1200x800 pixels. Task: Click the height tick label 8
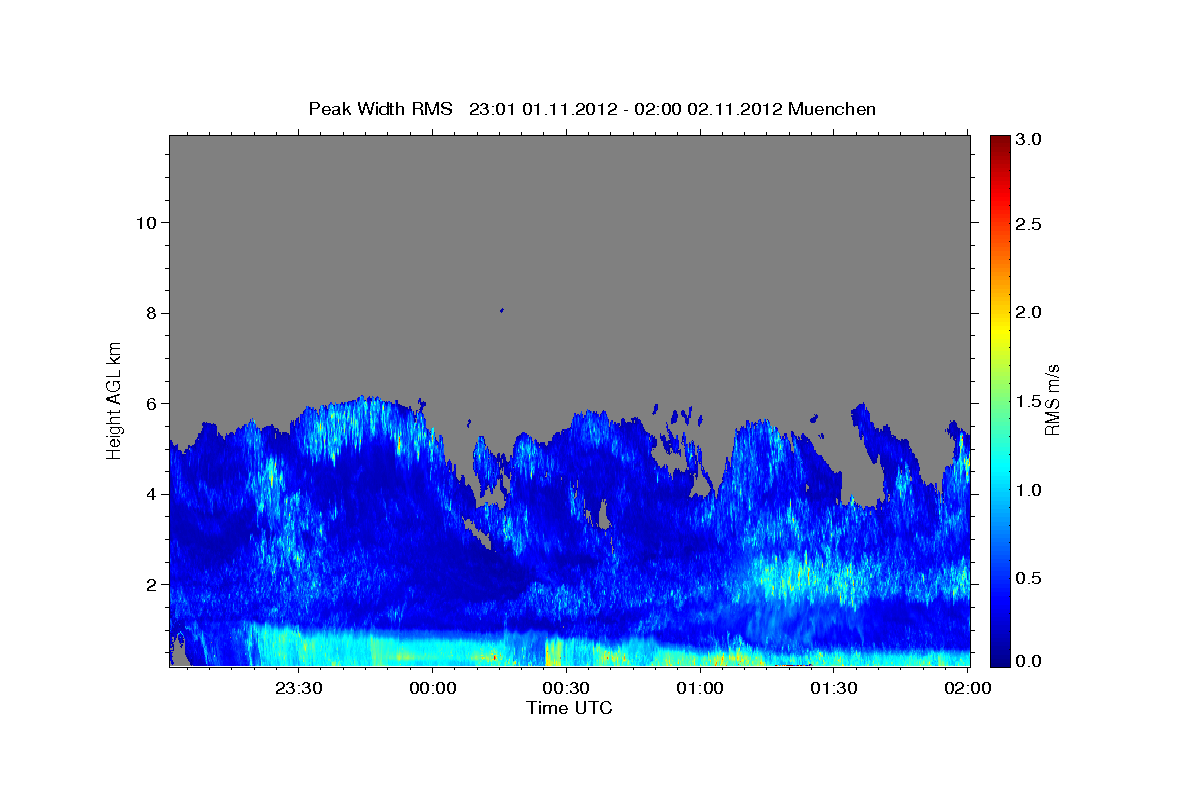149,313
